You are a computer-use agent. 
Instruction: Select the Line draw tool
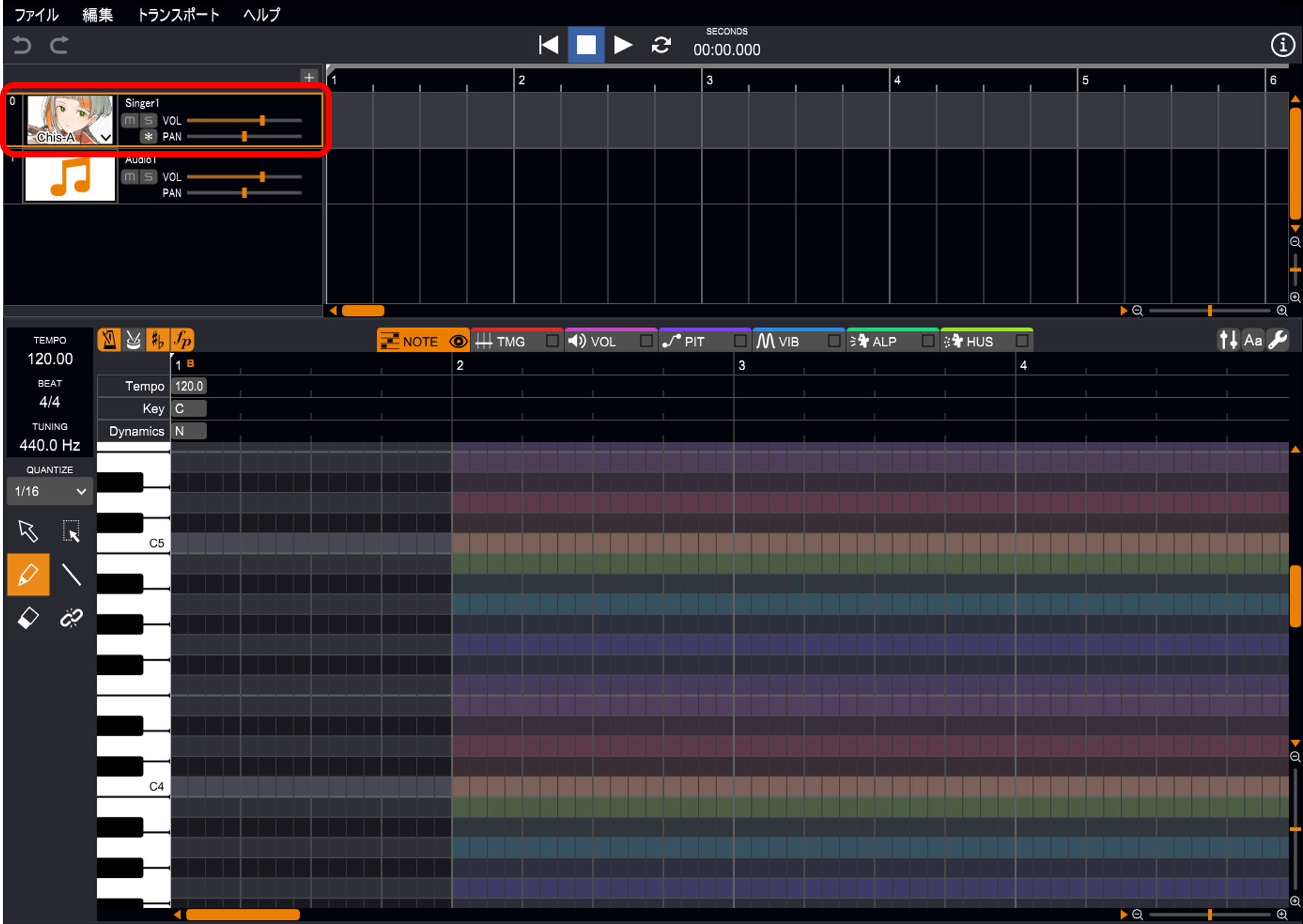click(72, 574)
